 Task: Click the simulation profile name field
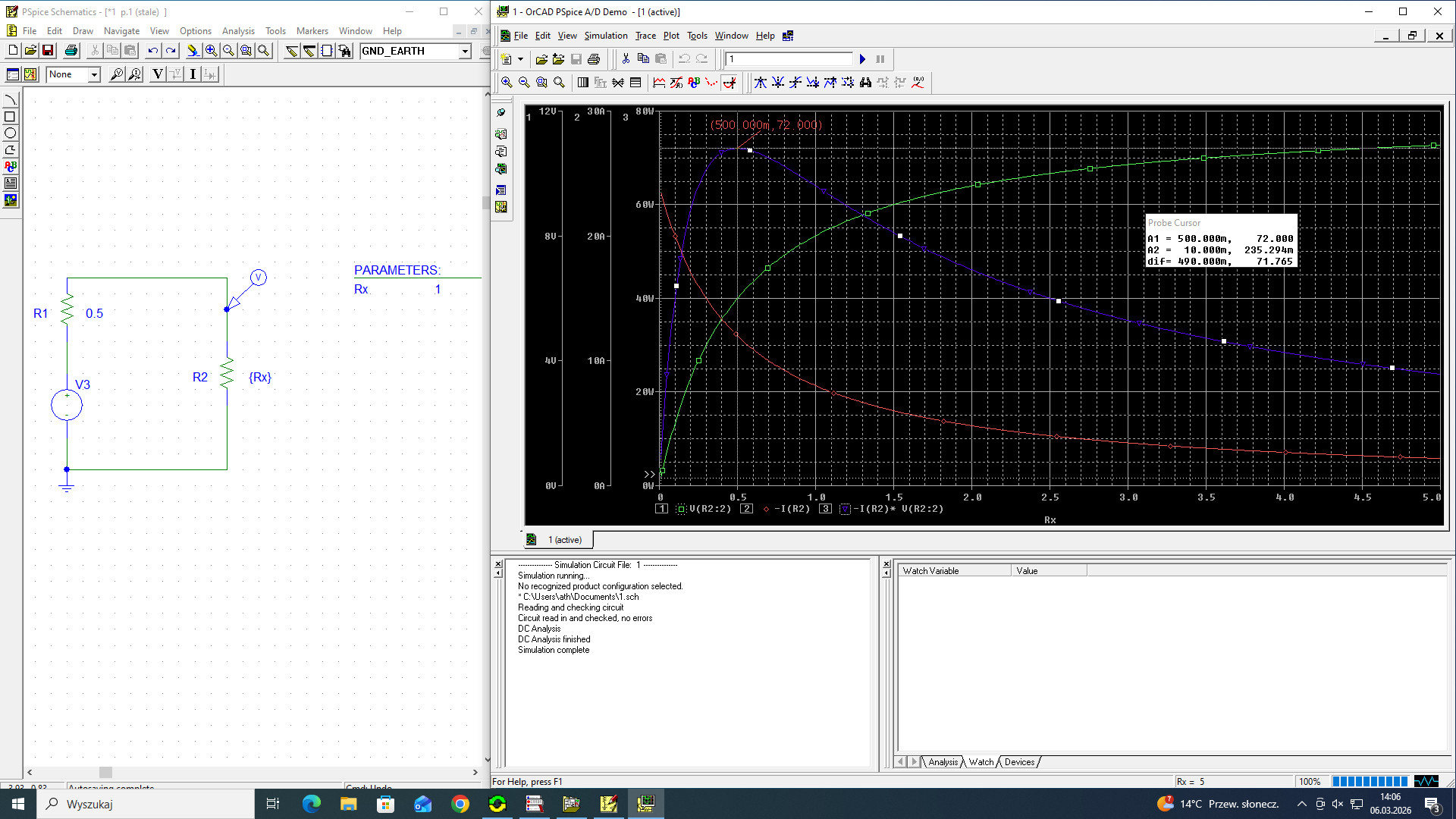(789, 59)
